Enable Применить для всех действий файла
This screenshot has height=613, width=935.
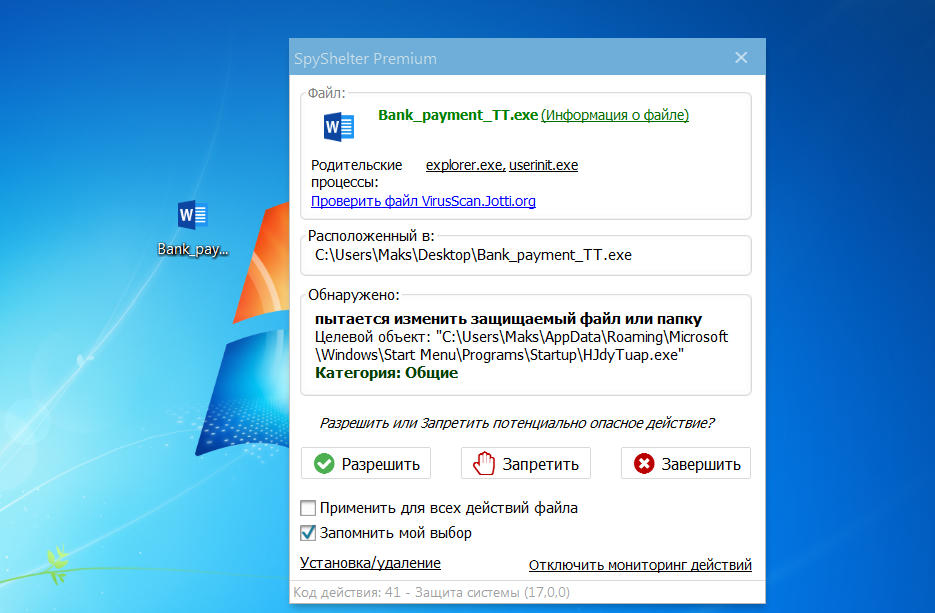(x=308, y=508)
